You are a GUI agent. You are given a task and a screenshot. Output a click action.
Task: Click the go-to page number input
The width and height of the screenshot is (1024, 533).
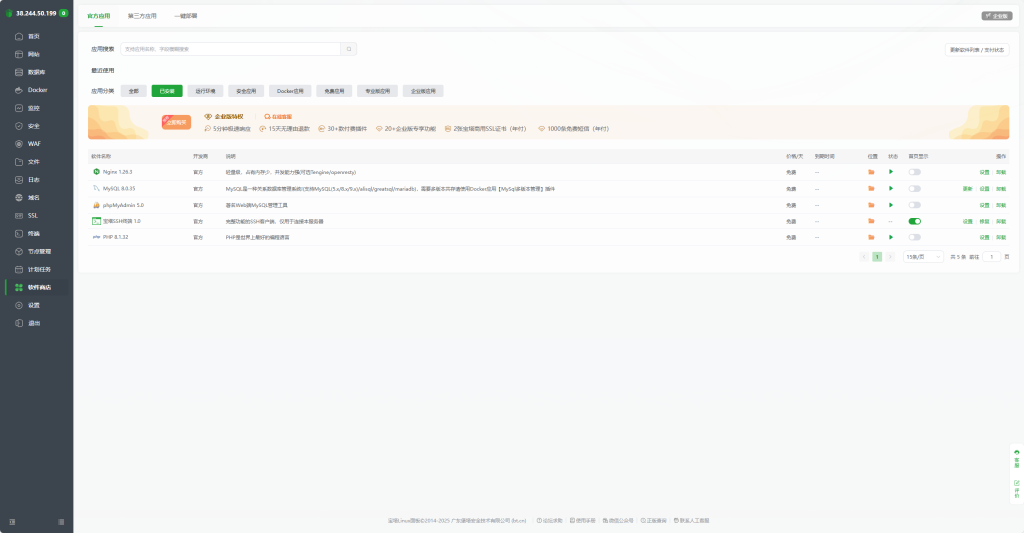tap(991, 257)
